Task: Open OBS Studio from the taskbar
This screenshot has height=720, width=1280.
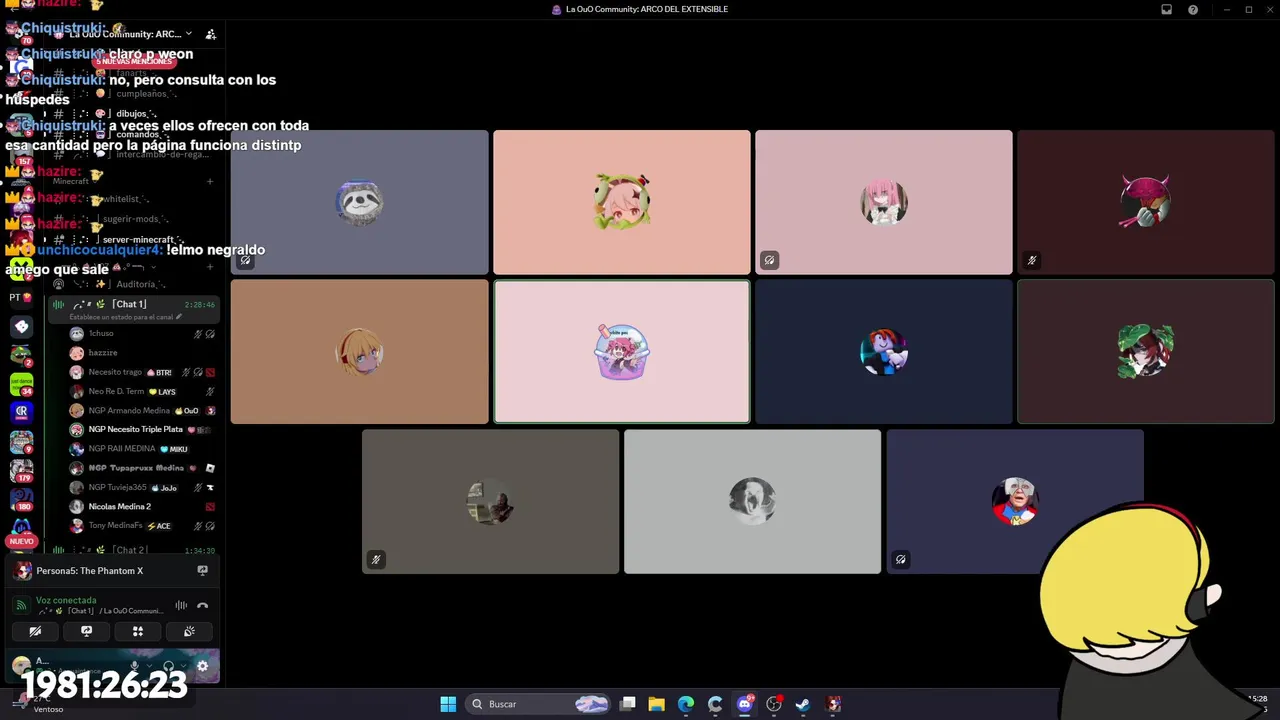Action: coord(773,704)
